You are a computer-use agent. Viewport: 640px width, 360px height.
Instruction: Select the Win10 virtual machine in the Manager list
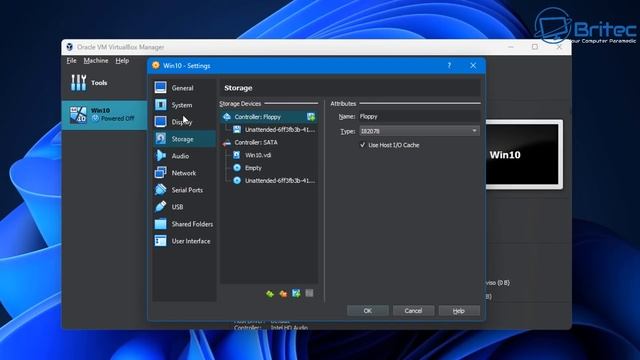click(104, 115)
